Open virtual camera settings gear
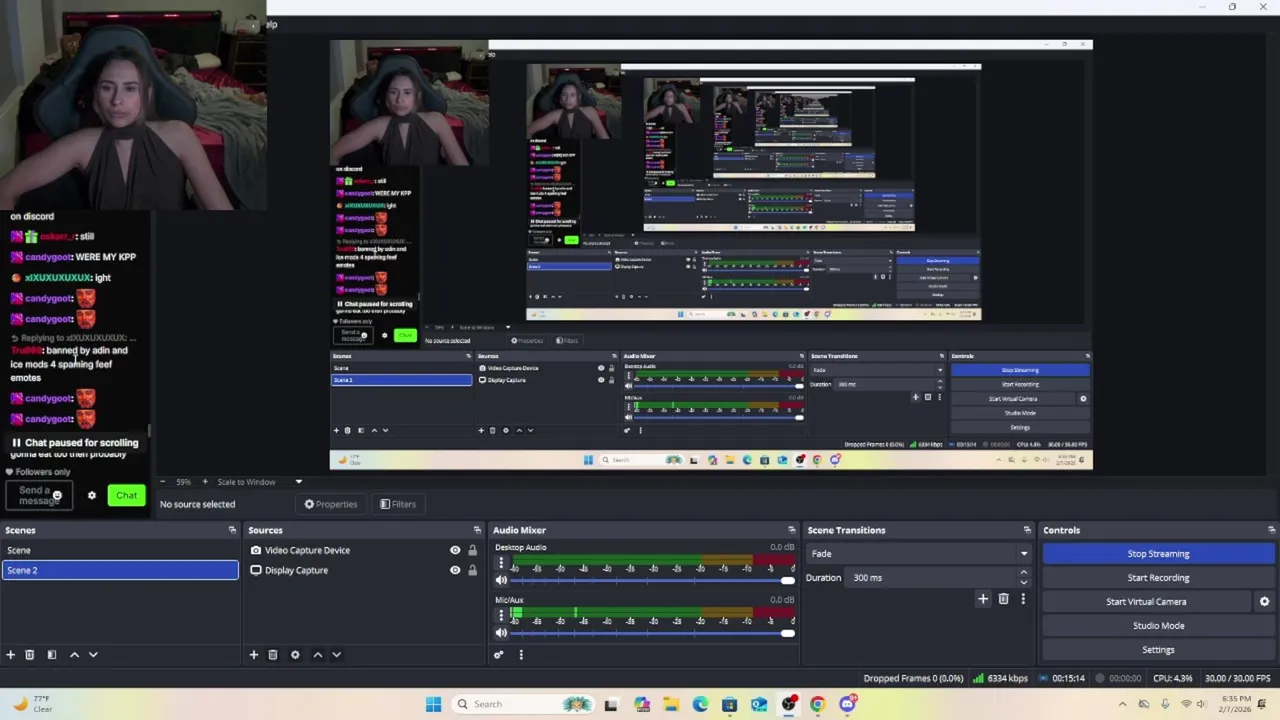The image size is (1280, 720). [x=1264, y=602]
